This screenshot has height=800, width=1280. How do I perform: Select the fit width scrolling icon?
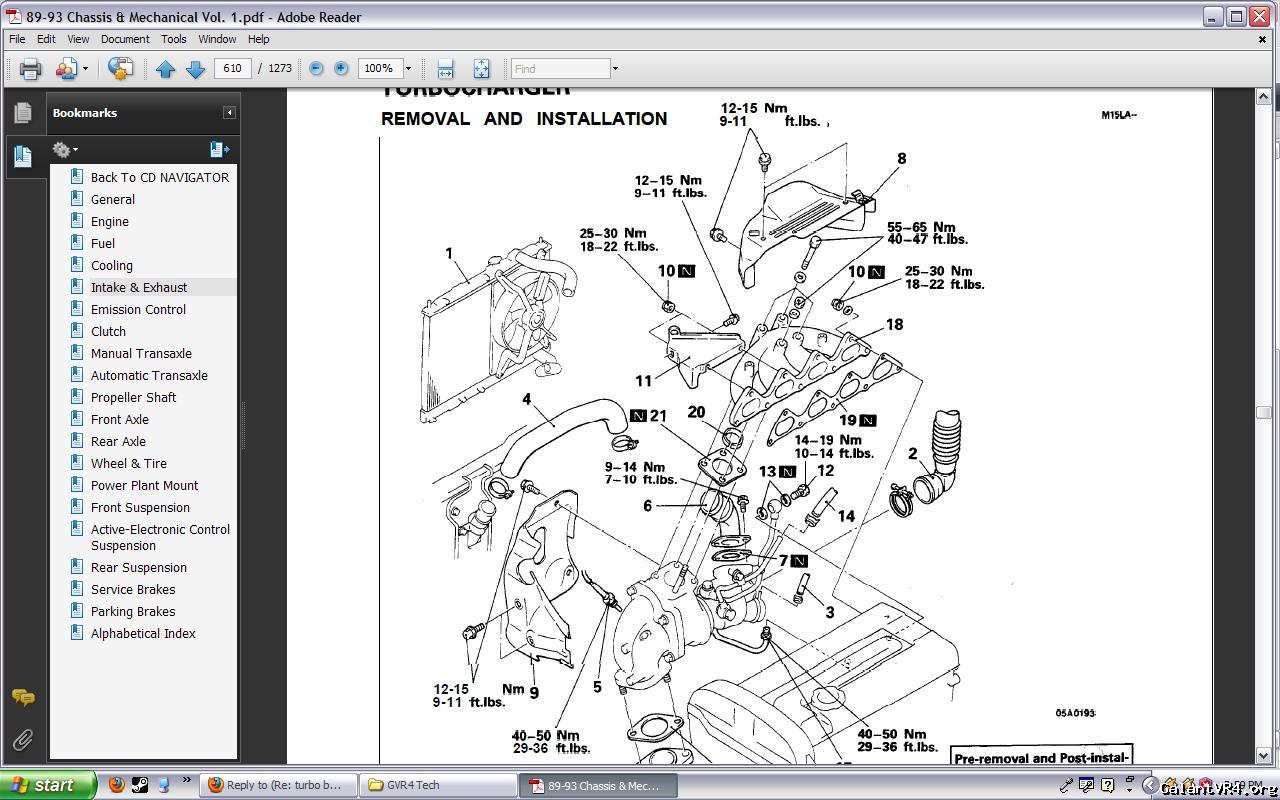446,69
